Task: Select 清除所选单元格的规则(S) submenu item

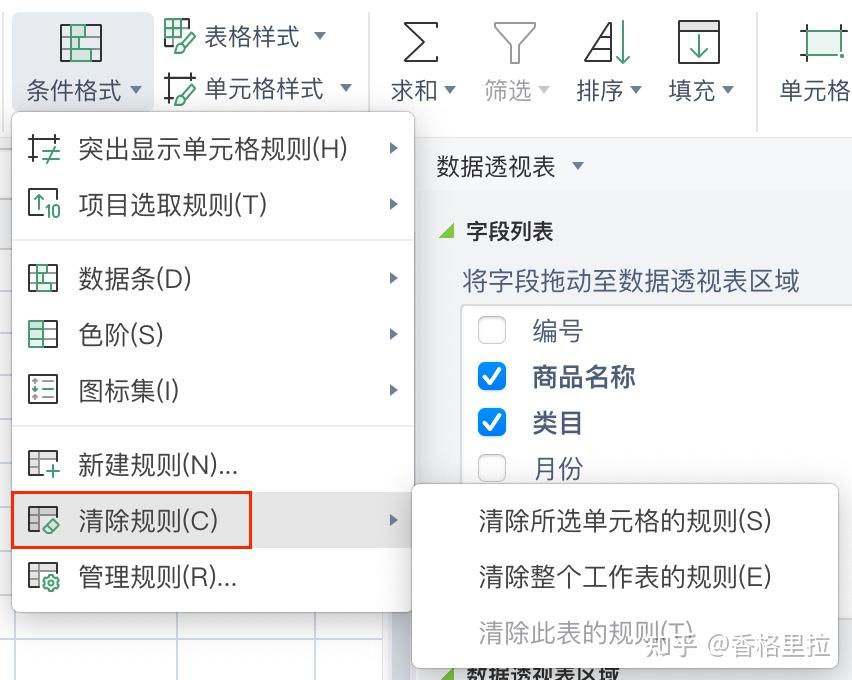Action: [x=625, y=520]
